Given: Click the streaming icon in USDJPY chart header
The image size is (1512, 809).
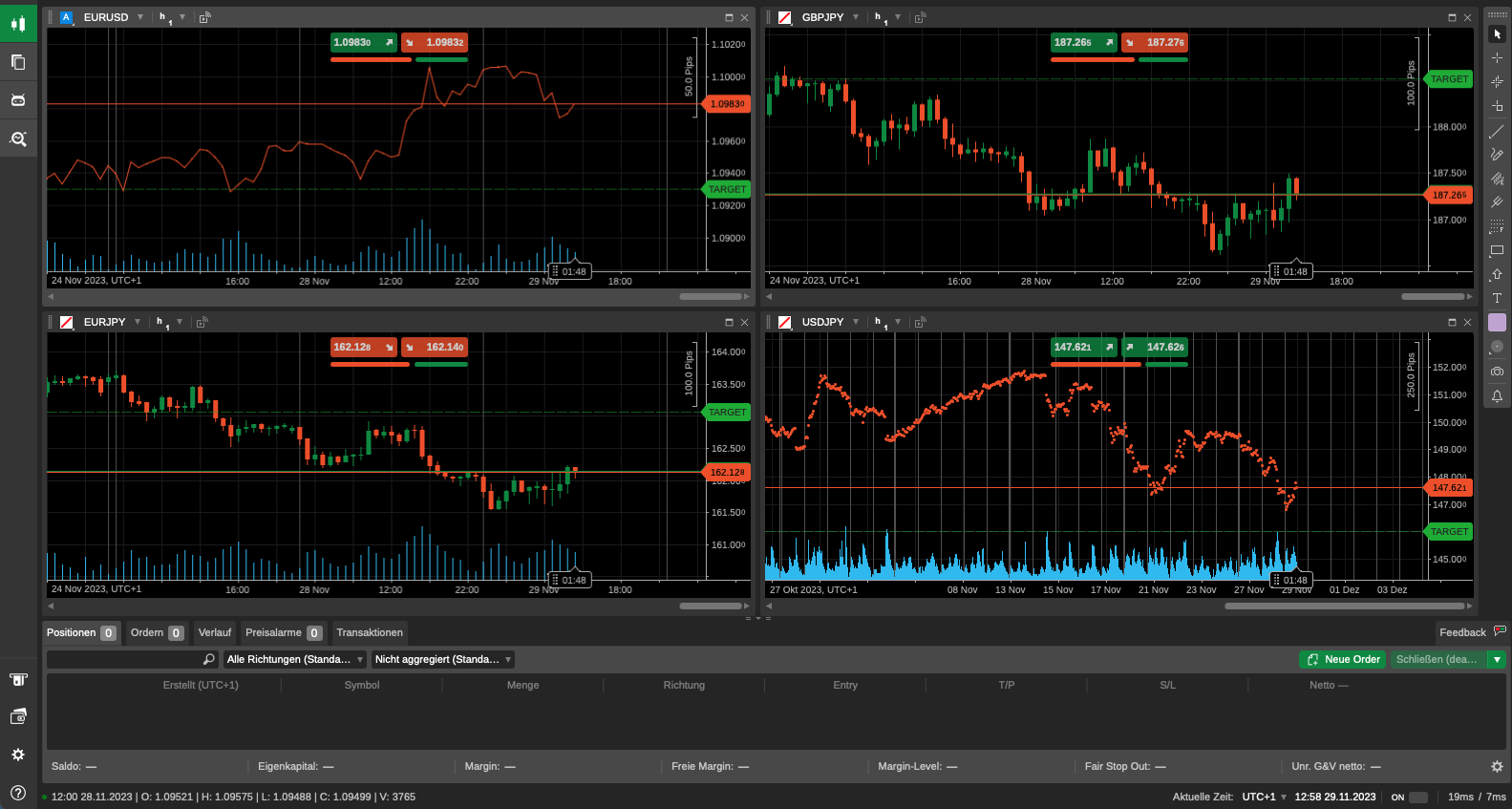Looking at the screenshot, I should click(920, 322).
